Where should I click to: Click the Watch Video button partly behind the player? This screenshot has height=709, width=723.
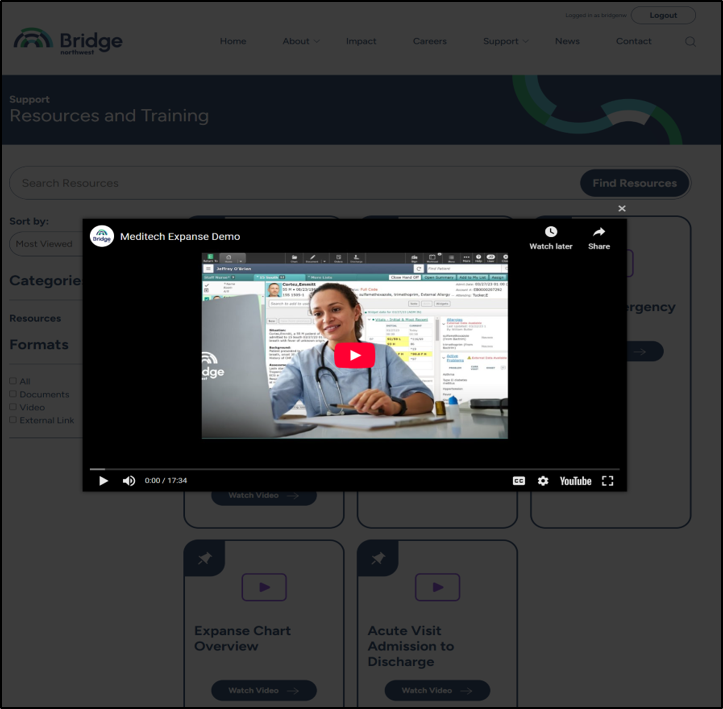pyautogui.click(x=264, y=497)
